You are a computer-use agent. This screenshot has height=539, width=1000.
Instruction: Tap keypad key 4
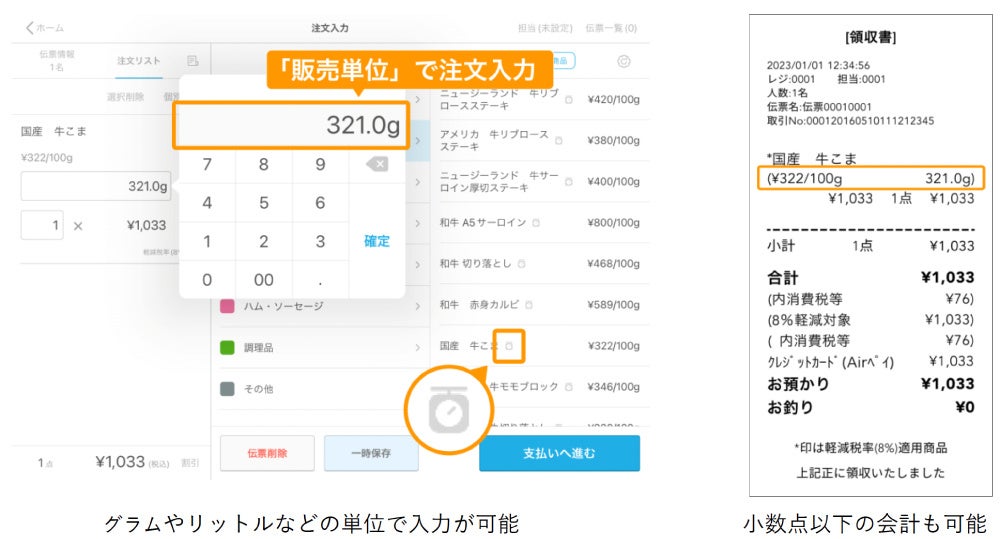point(207,203)
